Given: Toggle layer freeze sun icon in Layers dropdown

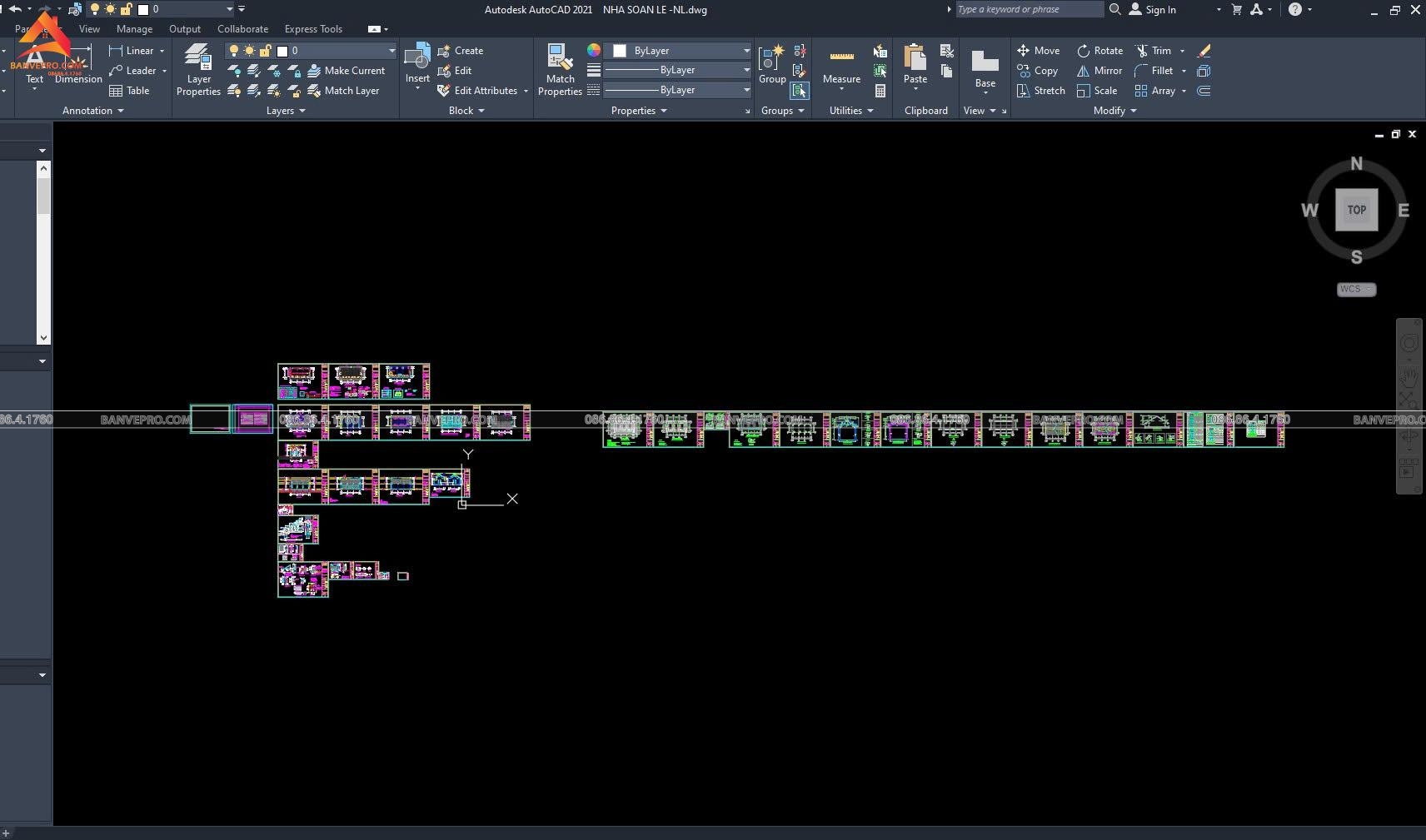Looking at the screenshot, I should [x=249, y=51].
